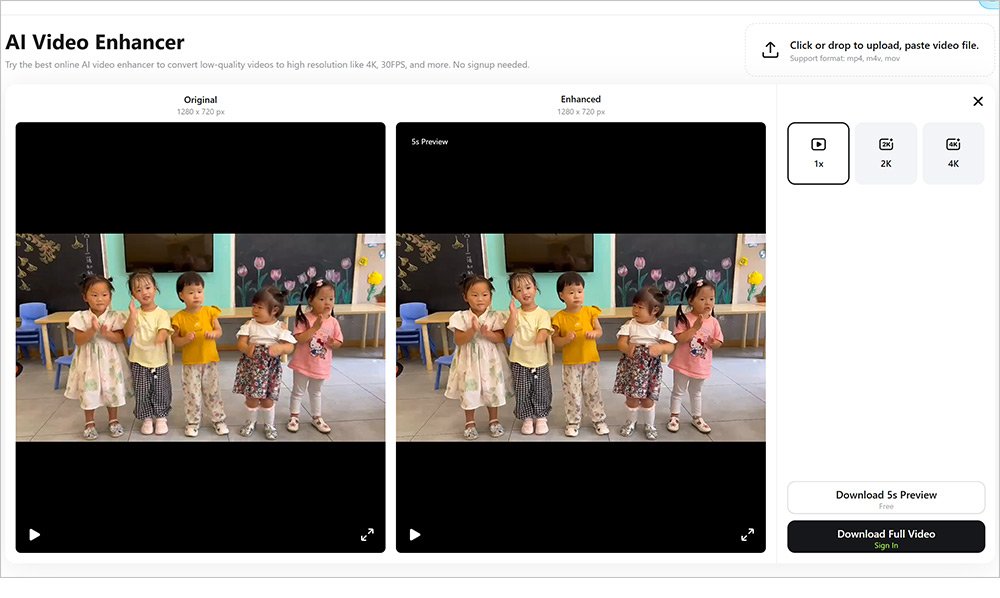
Task: Click the widget at the screen's top right
Action: tap(988, 4)
